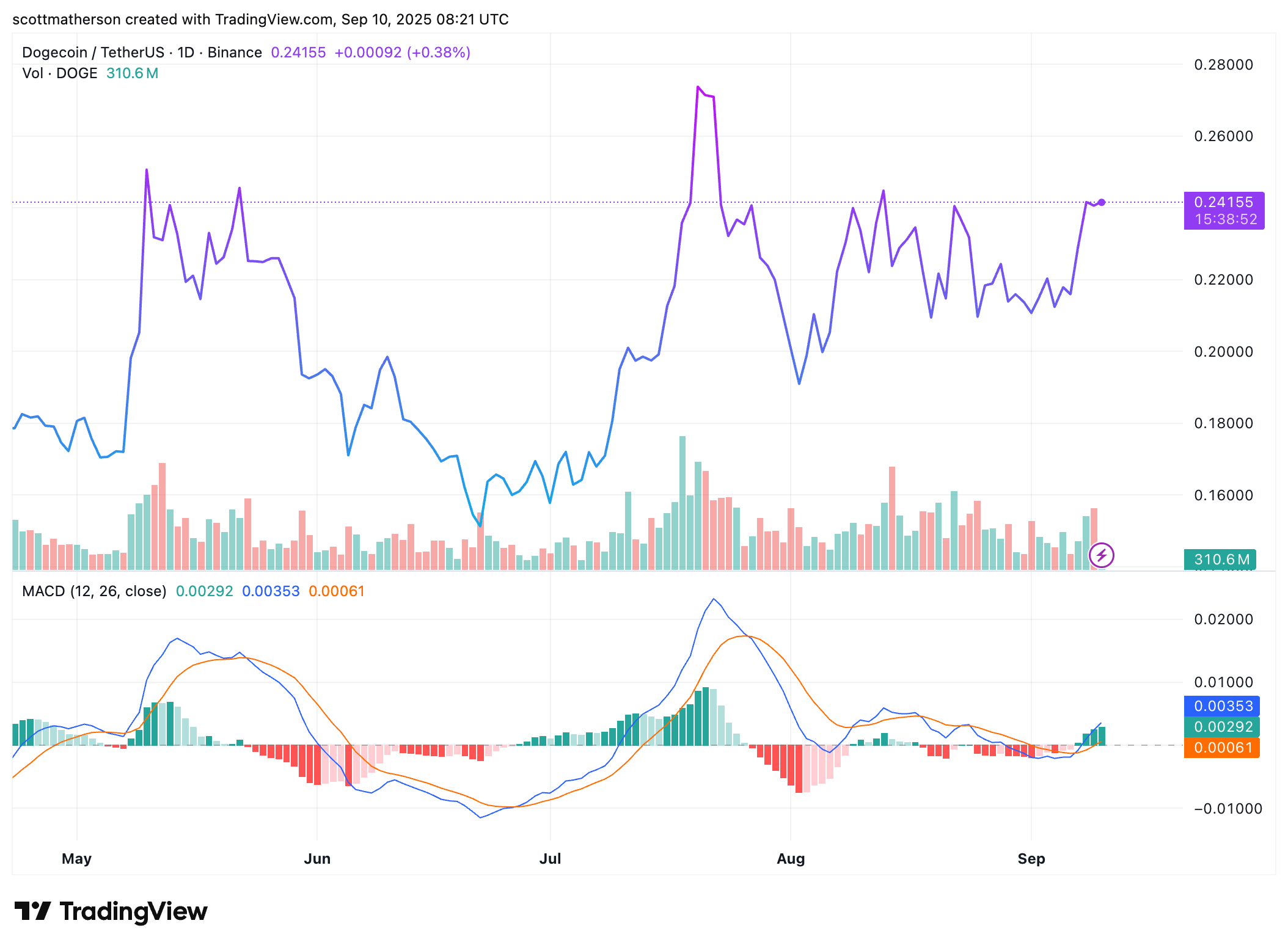Image resolution: width=1288 pixels, height=948 pixels.
Task: Click the MACD (12, 26, close) legend
Action: [94, 591]
